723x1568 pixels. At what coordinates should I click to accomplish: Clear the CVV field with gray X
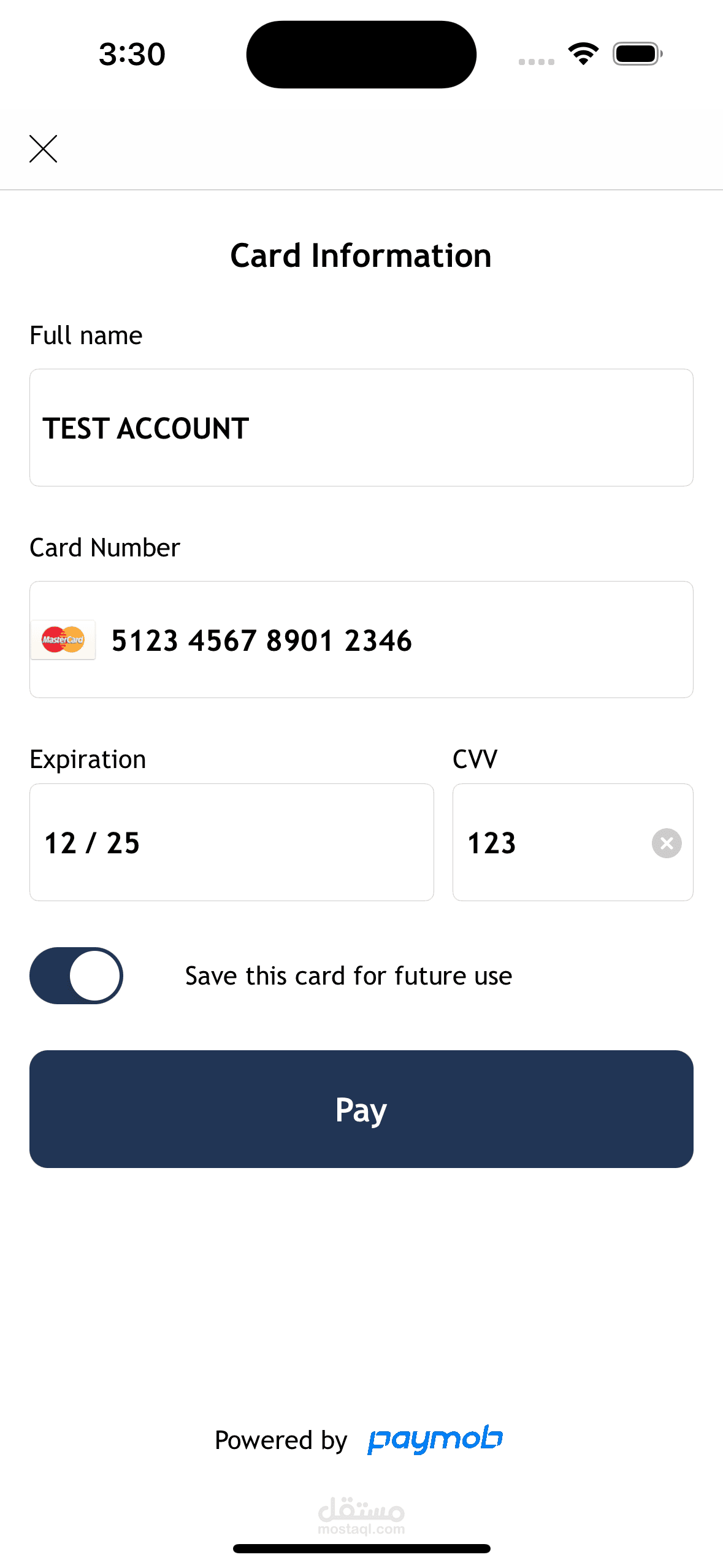tap(667, 843)
